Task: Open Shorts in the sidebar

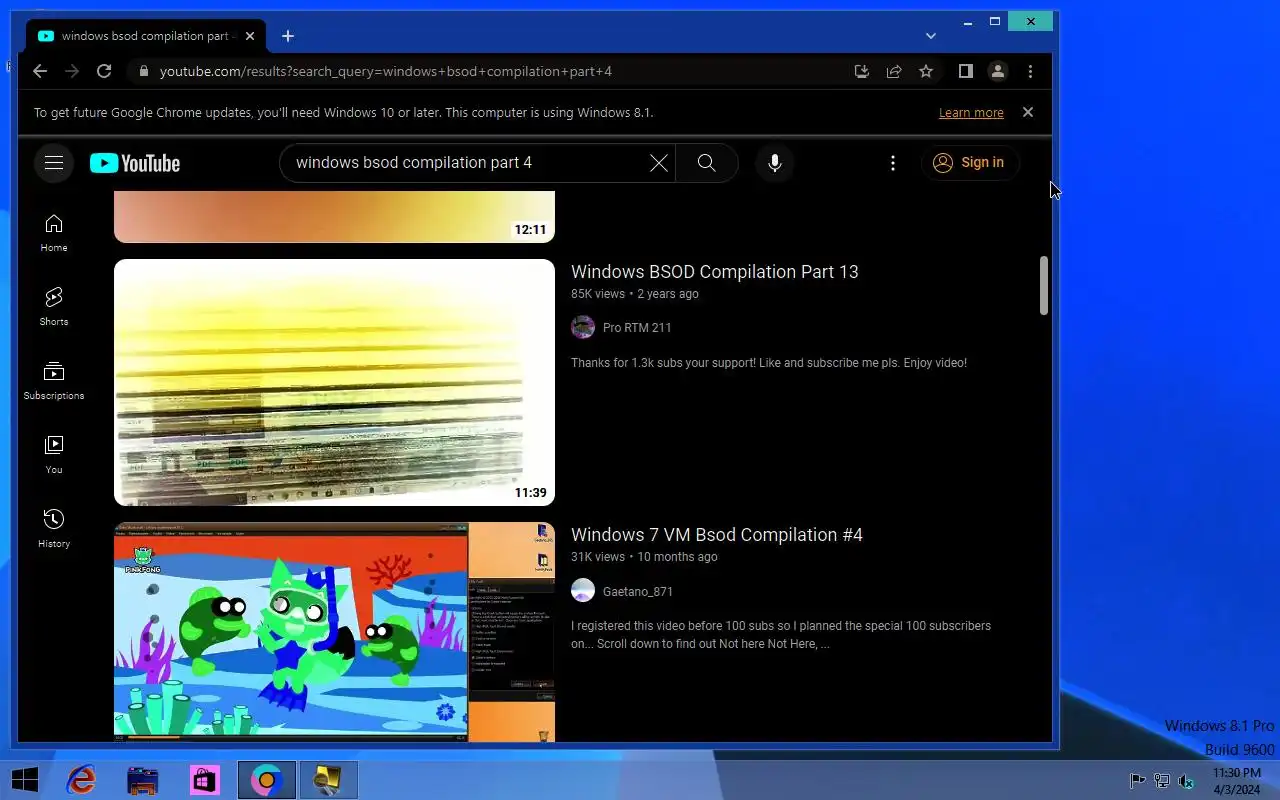Action: click(x=54, y=307)
